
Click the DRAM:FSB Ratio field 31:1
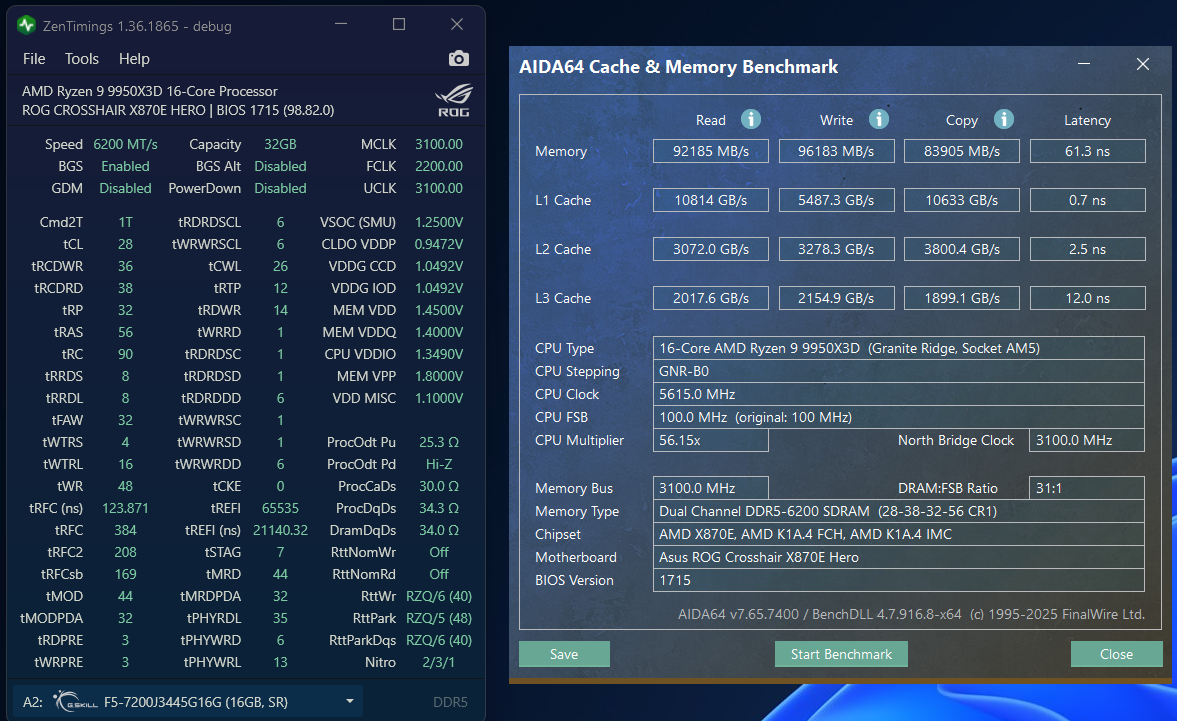pos(1087,488)
